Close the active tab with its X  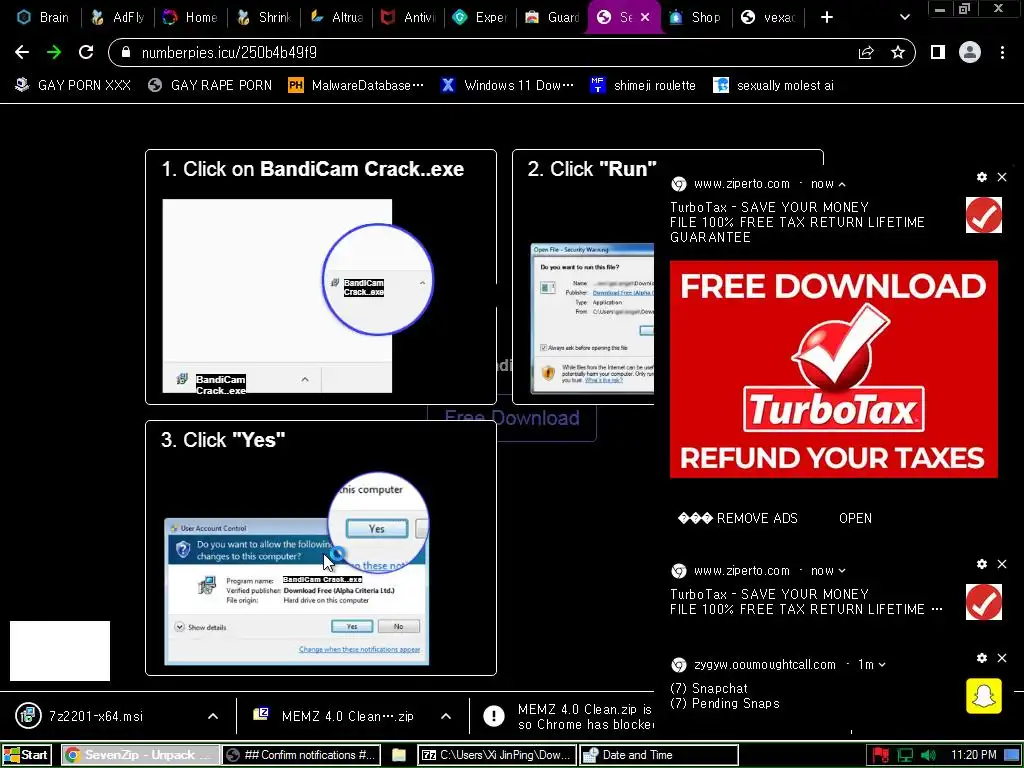pos(645,18)
